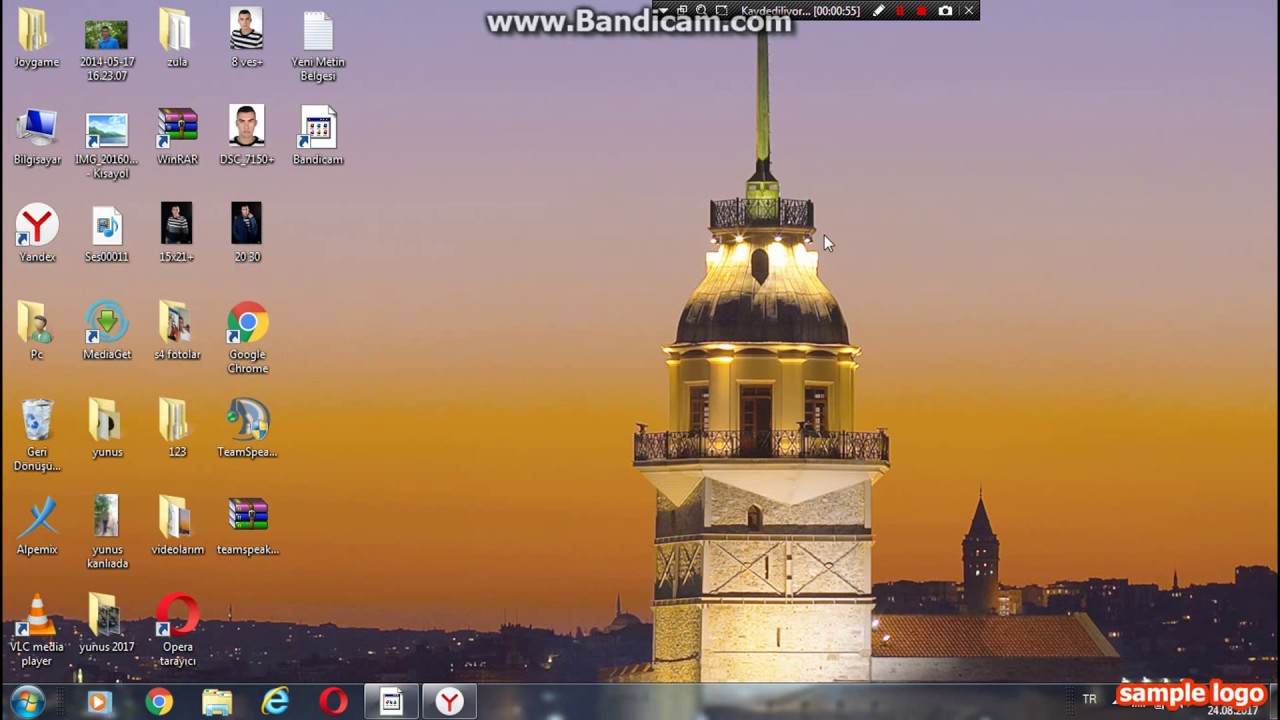Select the DSC_7150+ photo file
Viewport: 1280px width, 720px height.
click(247, 136)
